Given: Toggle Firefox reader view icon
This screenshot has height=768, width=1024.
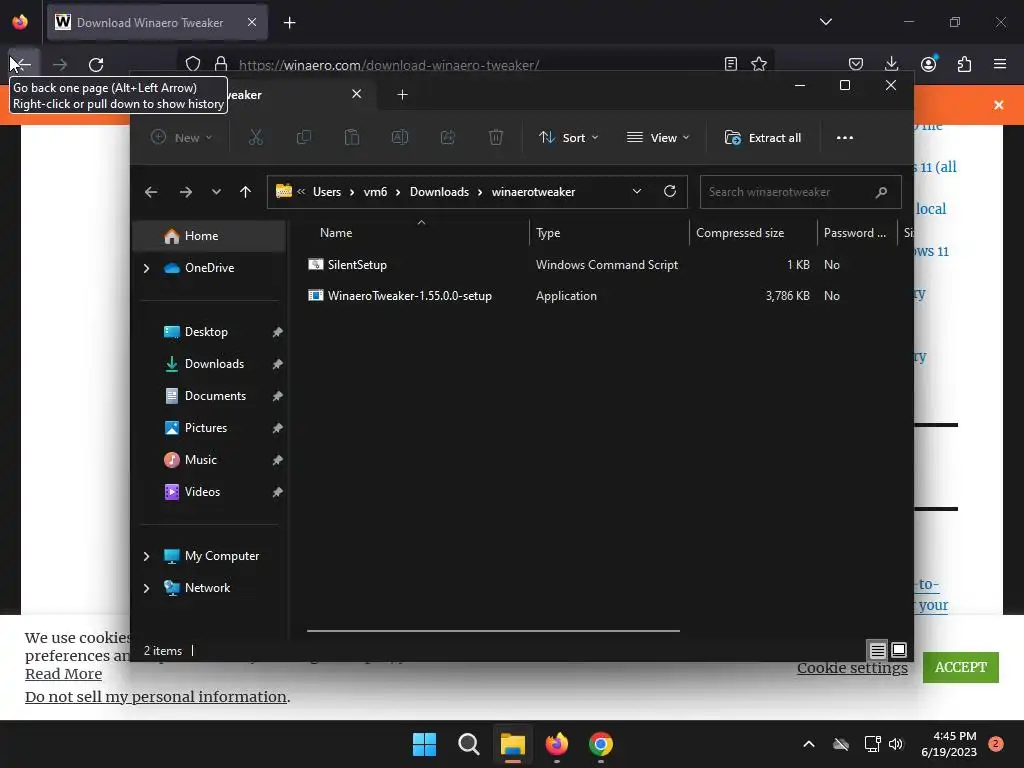Looking at the screenshot, I should pyautogui.click(x=731, y=64).
